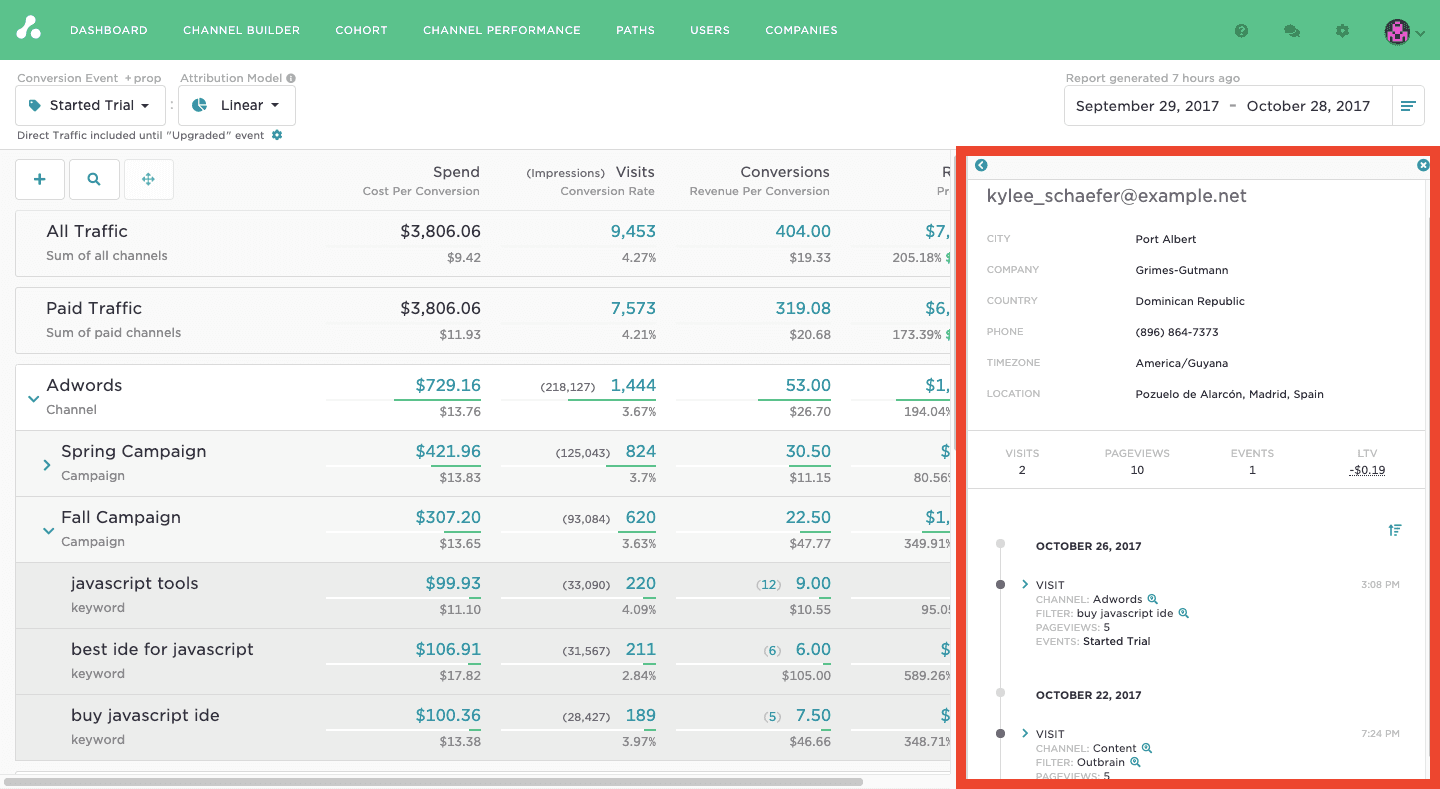This screenshot has height=789, width=1440.
Task: Click back arrow in user panel
Action: (x=981, y=165)
